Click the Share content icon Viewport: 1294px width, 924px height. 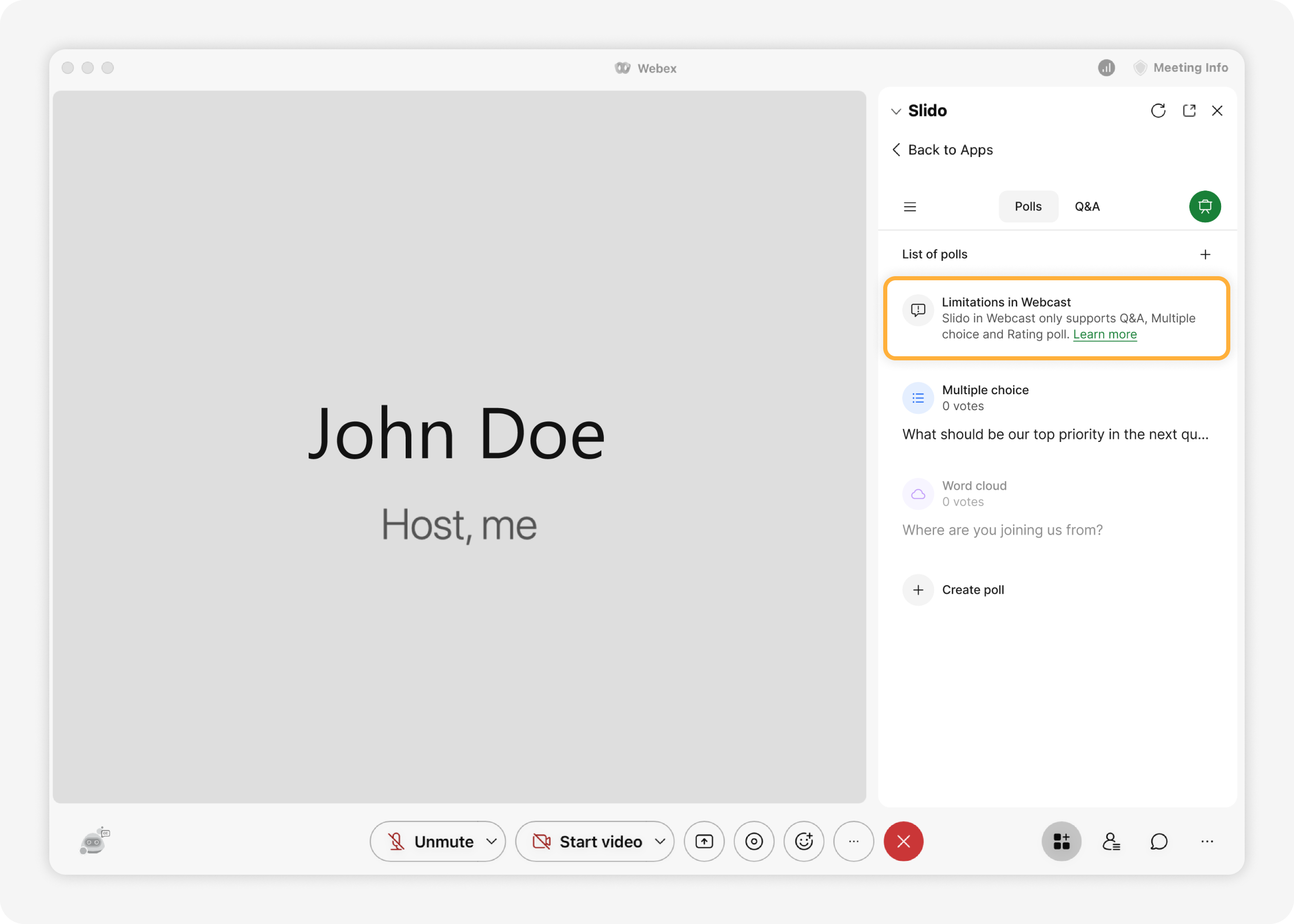[x=704, y=841]
